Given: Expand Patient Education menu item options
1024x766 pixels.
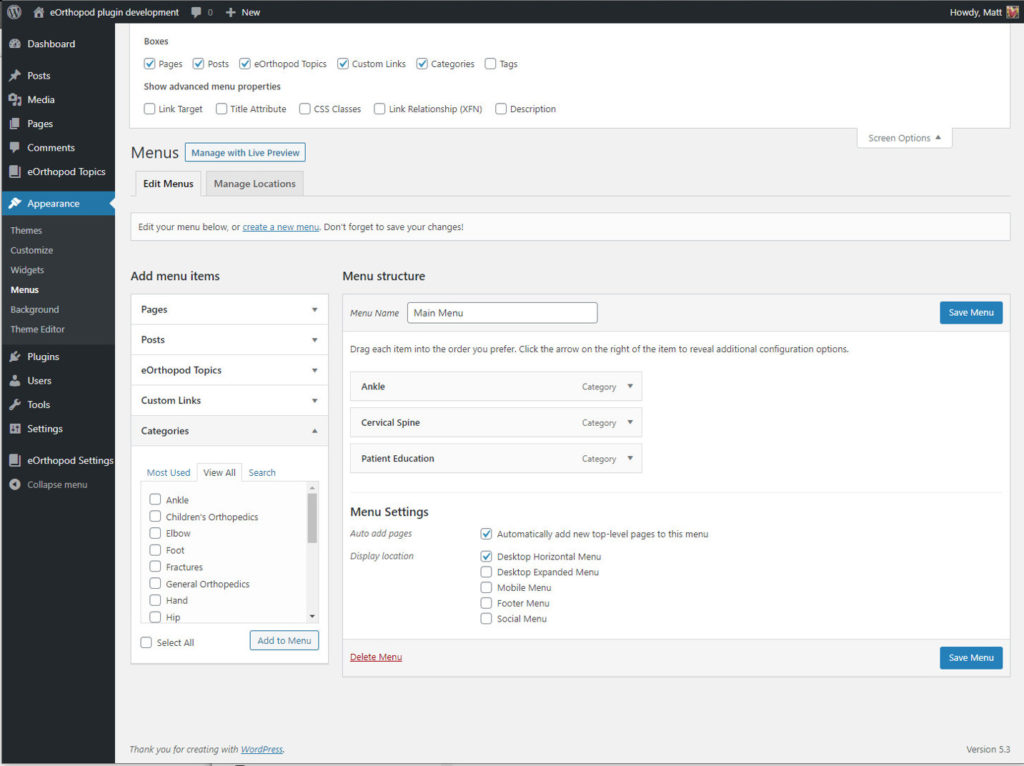Looking at the screenshot, I should 630,458.
